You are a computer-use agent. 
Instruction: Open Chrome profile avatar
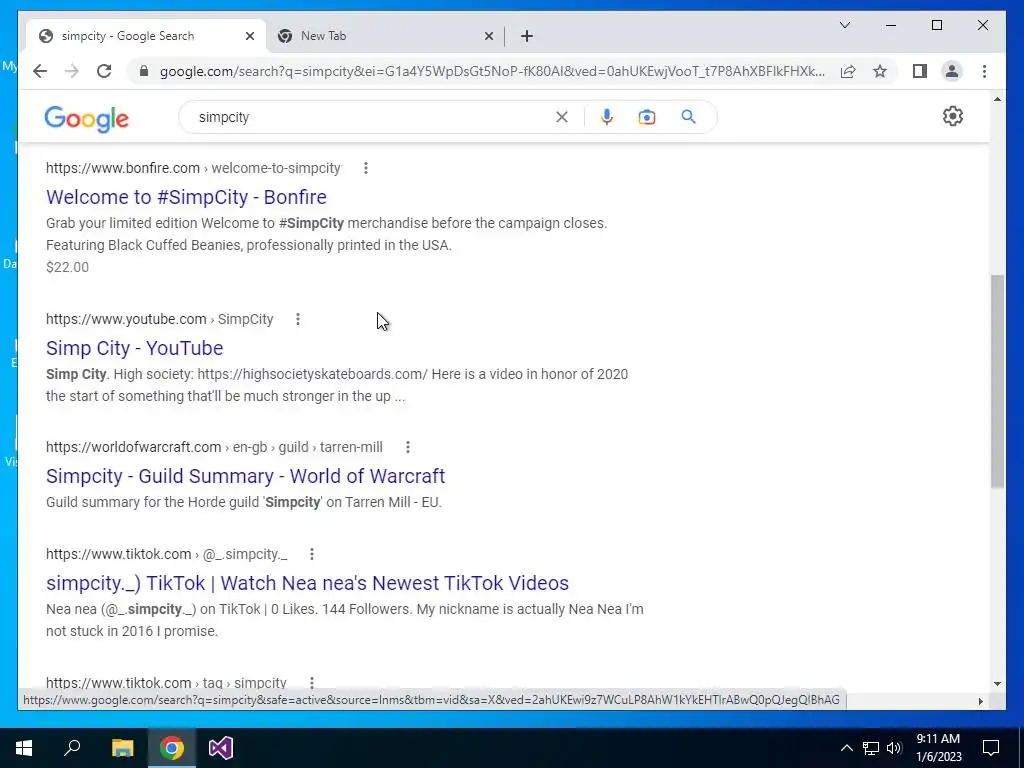click(x=952, y=71)
